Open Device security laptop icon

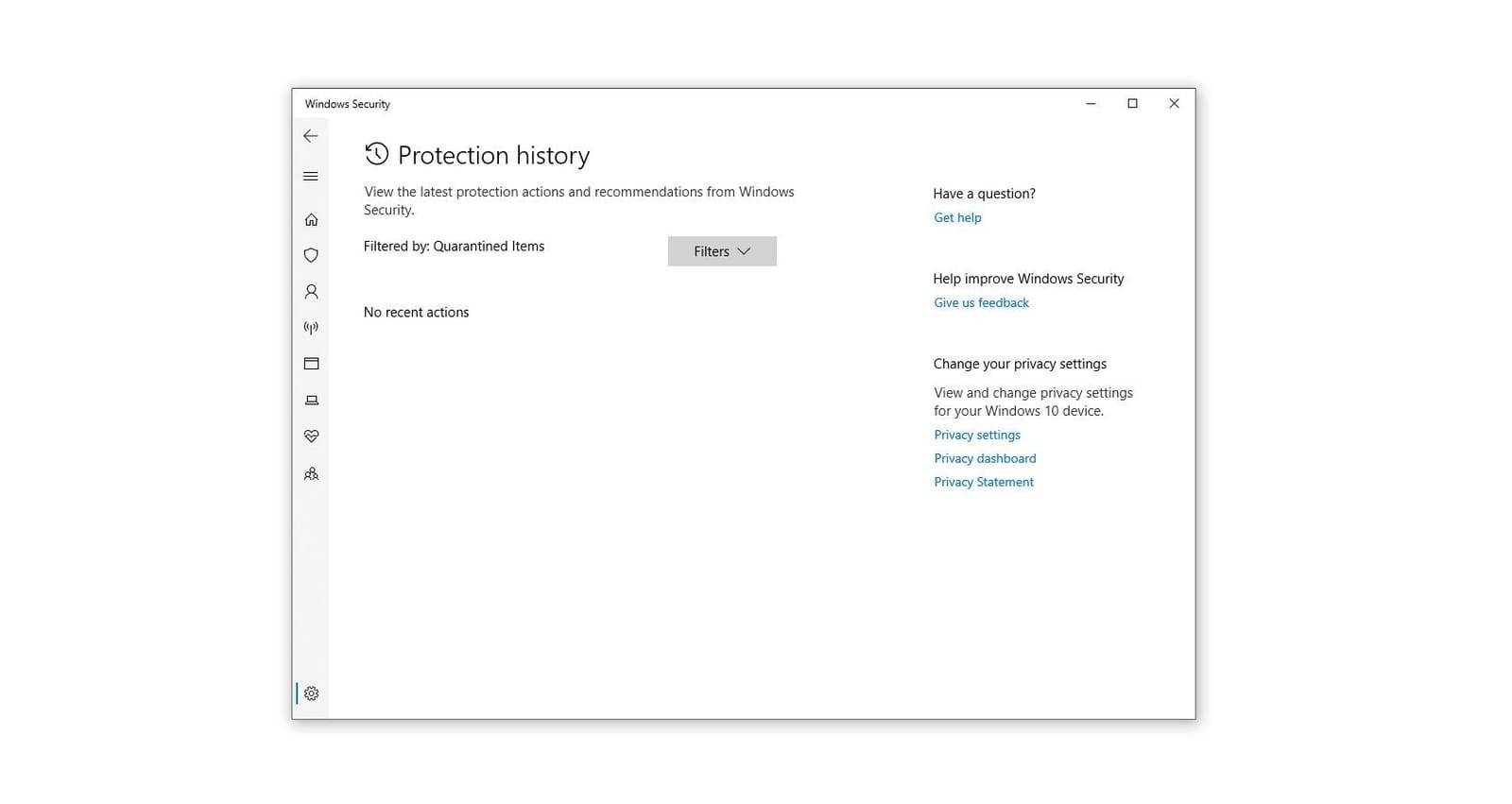[x=311, y=401]
